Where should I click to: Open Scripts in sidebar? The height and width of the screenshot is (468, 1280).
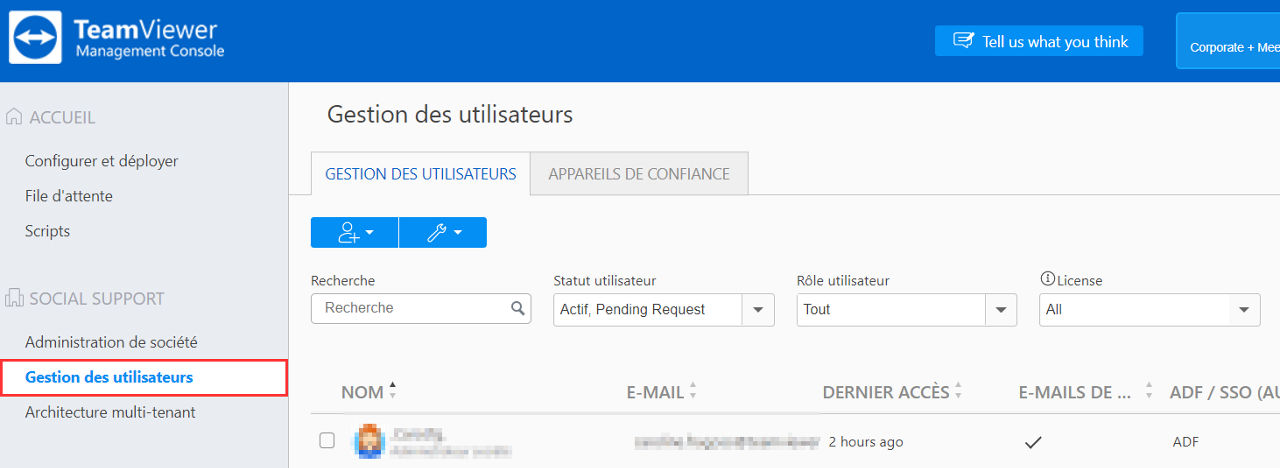pos(47,231)
